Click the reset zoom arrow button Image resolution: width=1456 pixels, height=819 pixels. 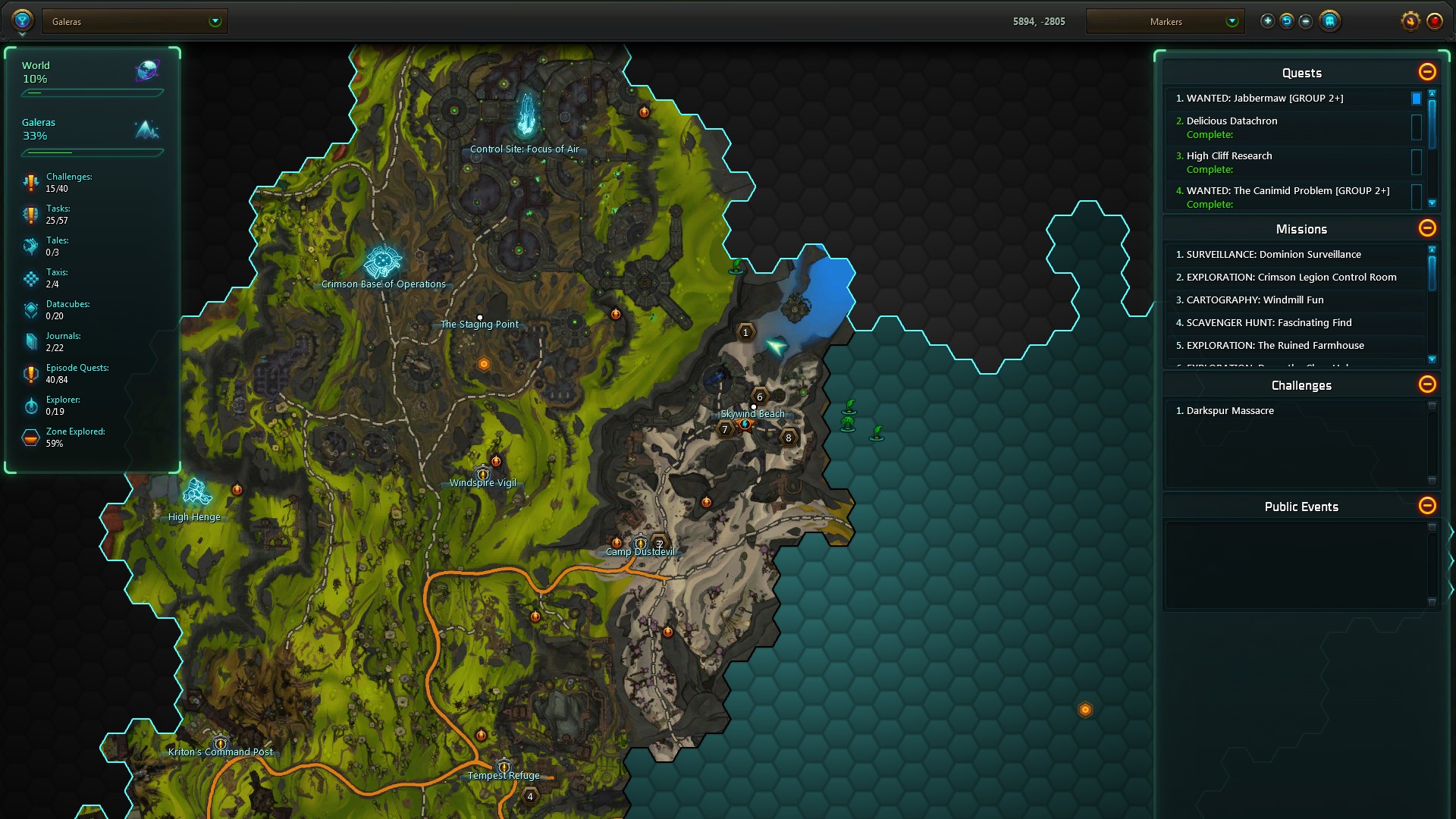click(1286, 21)
